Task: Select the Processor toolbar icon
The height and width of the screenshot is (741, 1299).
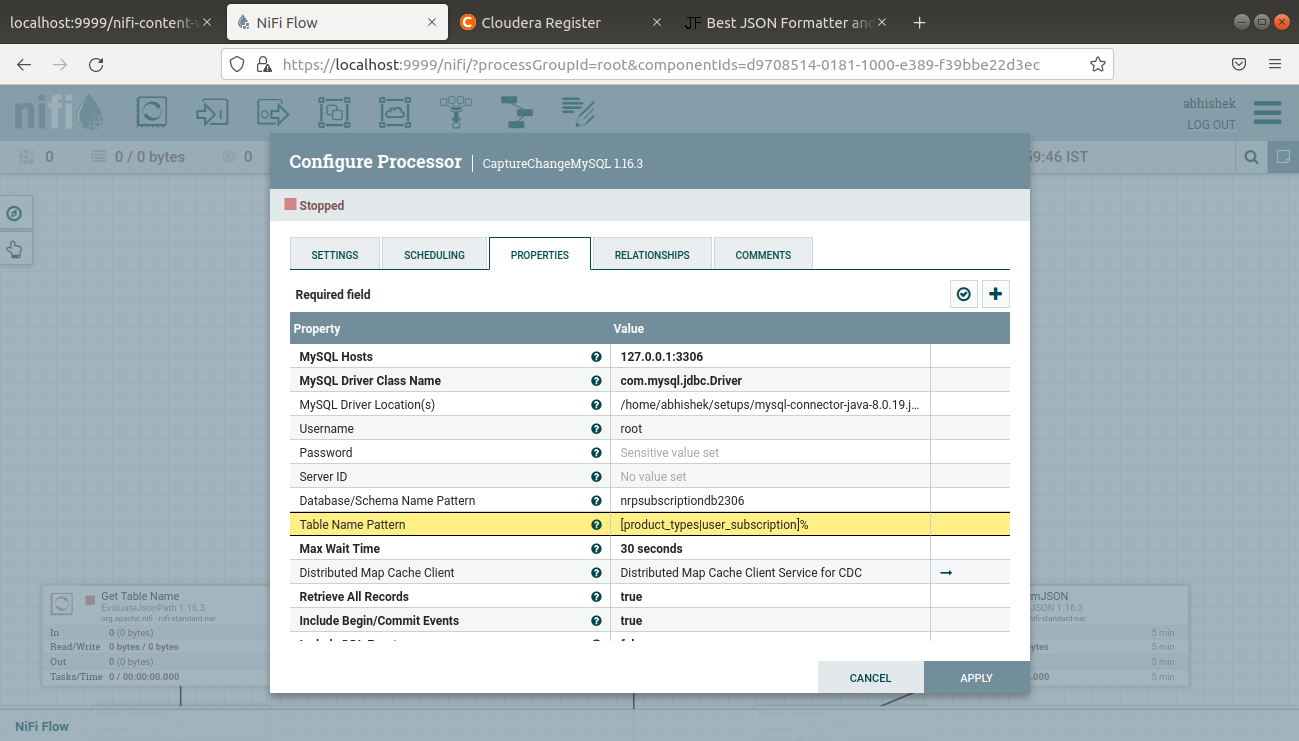Action: 151,112
